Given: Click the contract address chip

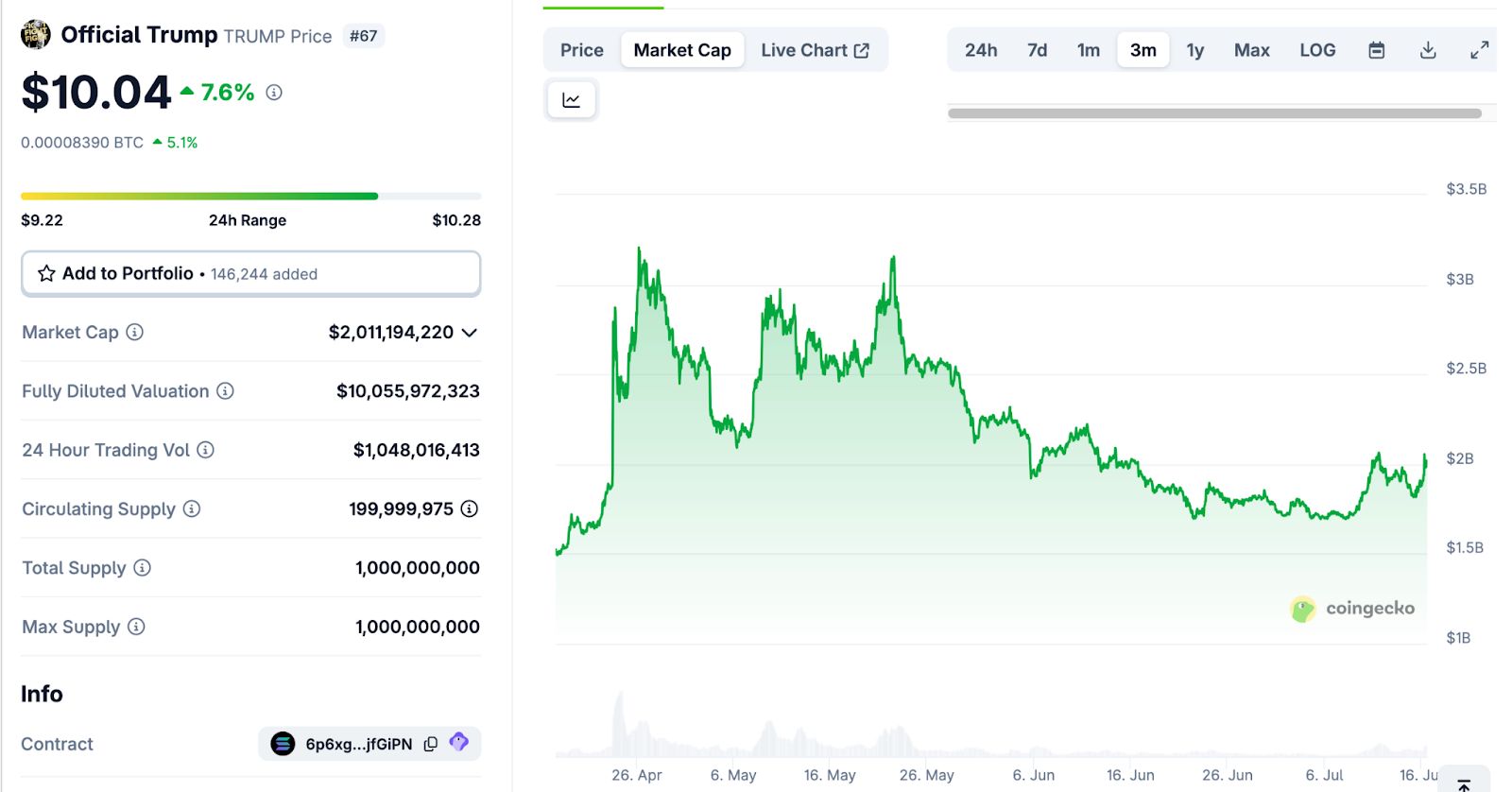Looking at the screenshot, I should (369, 744).
